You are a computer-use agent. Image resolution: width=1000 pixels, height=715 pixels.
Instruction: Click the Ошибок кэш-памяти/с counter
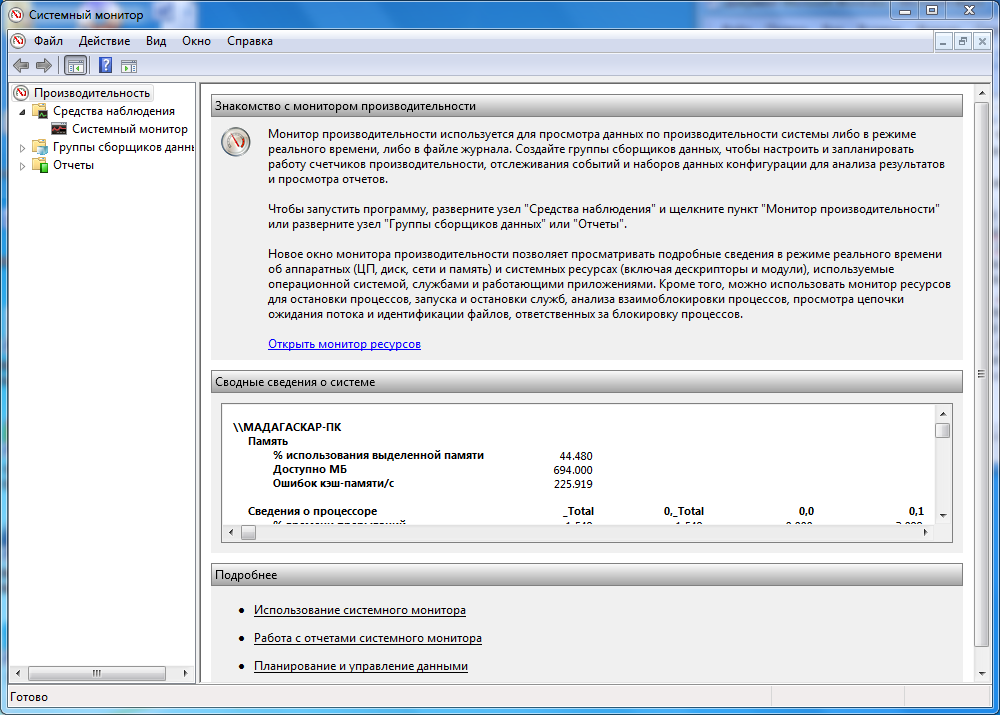[334, 483]
